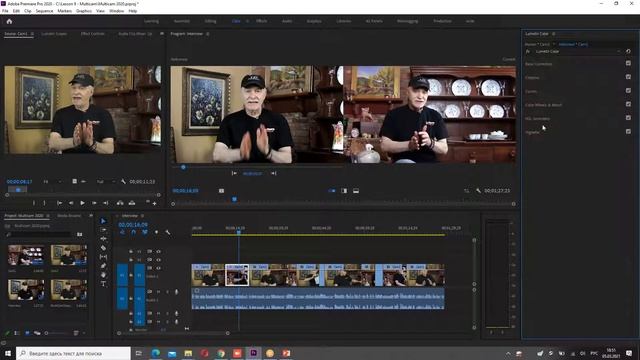Switch comparison view to vertical split
Screen dimensions: 640x360
pos(344,191)
